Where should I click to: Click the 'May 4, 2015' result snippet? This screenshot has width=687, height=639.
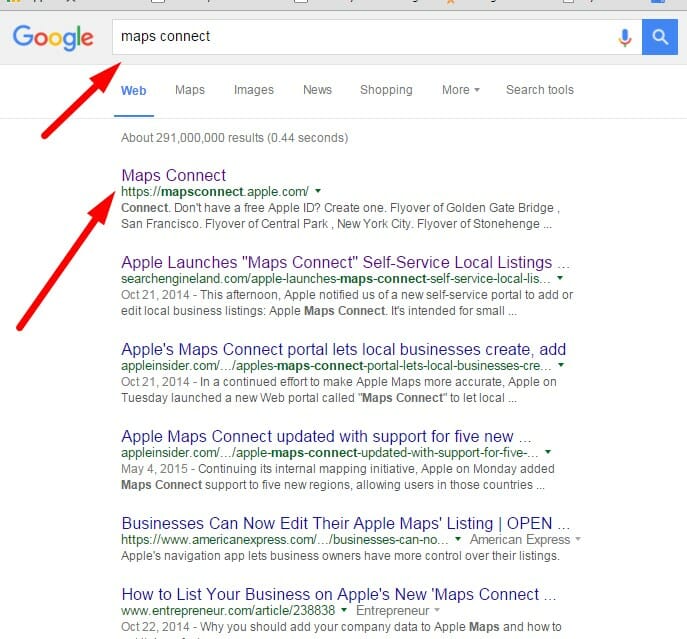[x=337, y=477]
